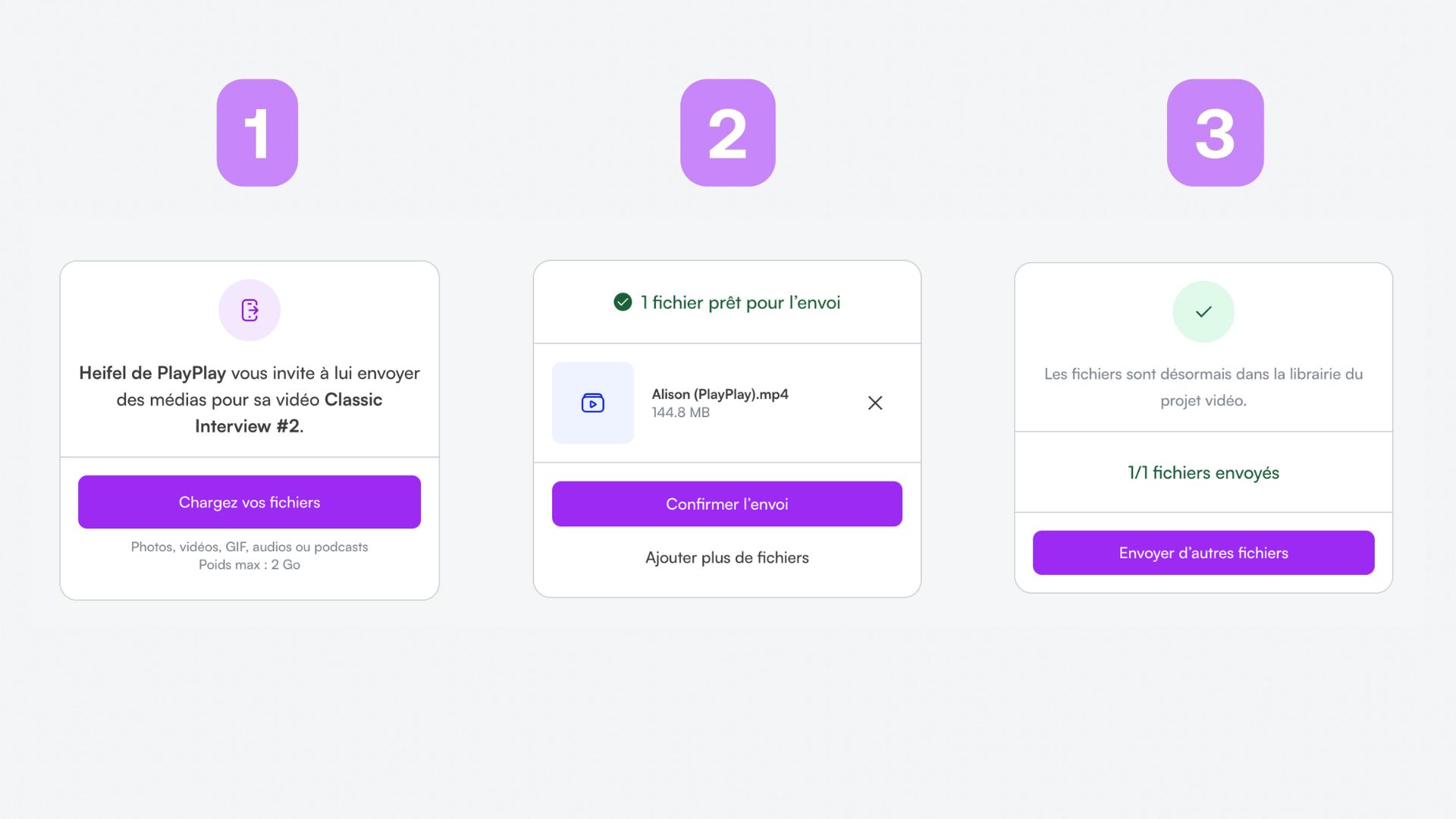Click the "Photos, vidéos, GIF, audios ou podcasts" text
The width and height of the screenshot is (1456, 819).
pyautogui.click(x=249, y=547)
